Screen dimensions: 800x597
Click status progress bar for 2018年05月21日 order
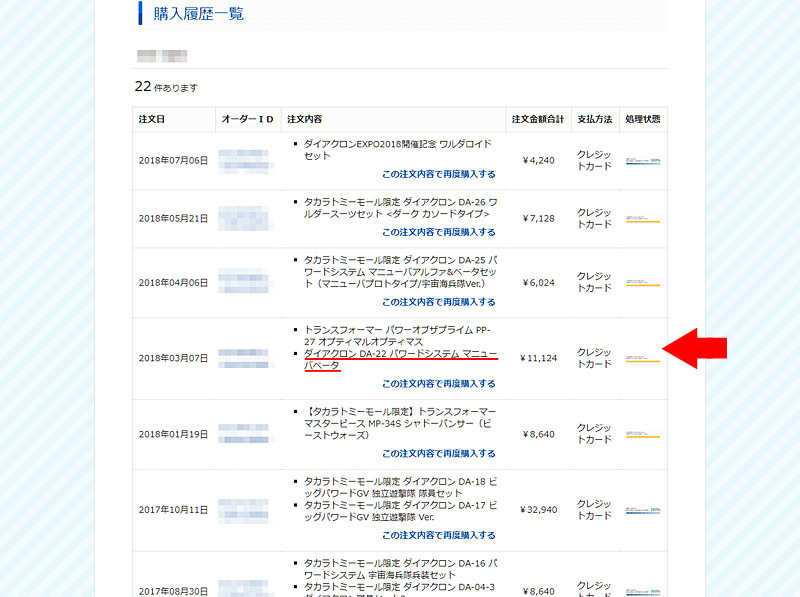(643, 219)
